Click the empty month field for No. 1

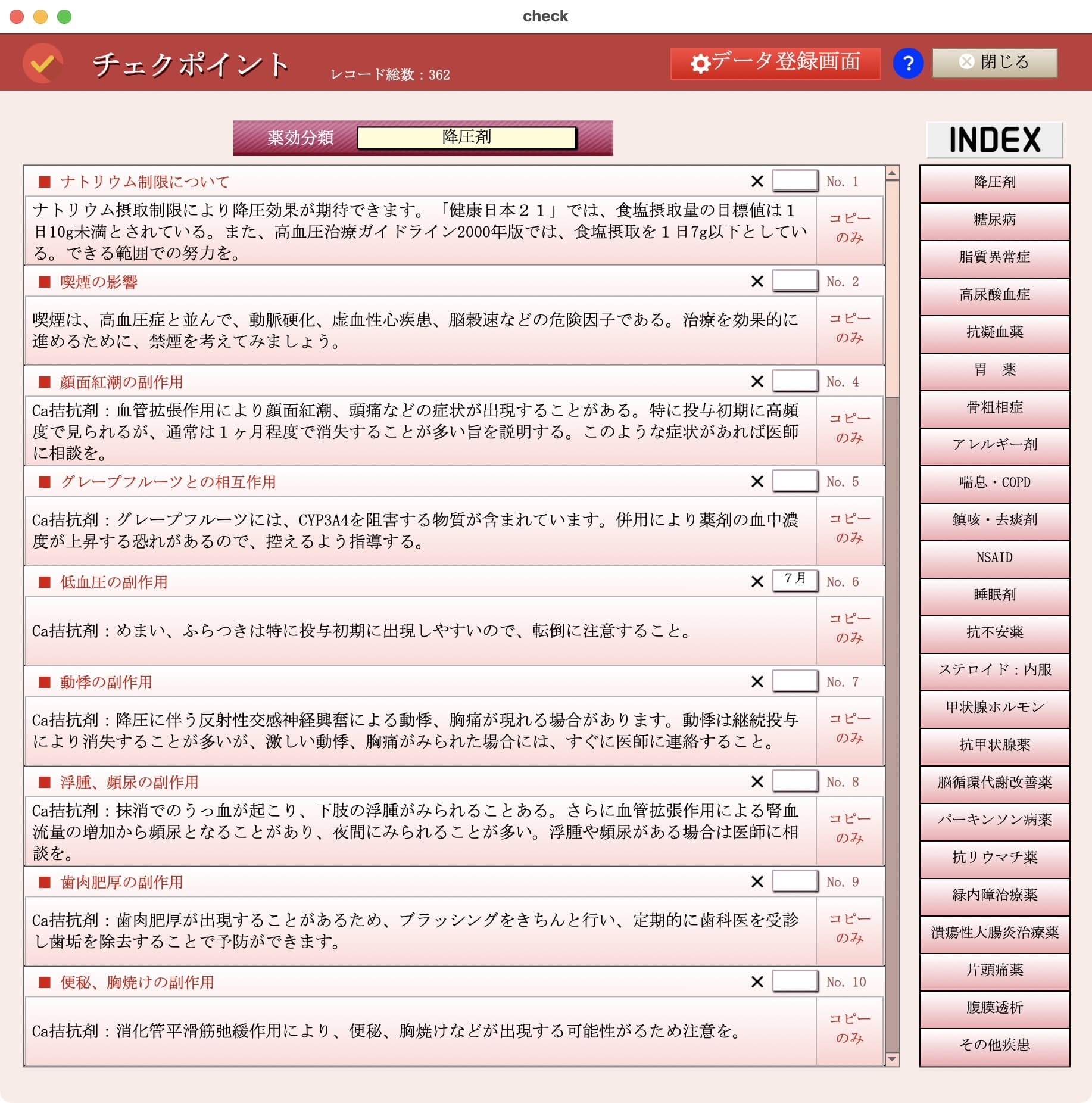click(x=794, y=180)
